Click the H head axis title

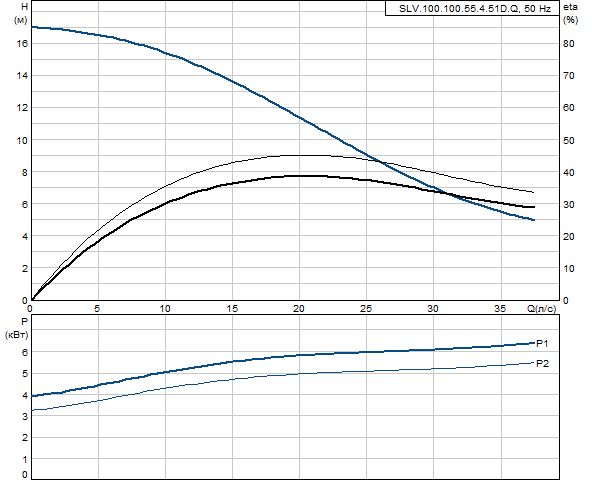point(25,7)
